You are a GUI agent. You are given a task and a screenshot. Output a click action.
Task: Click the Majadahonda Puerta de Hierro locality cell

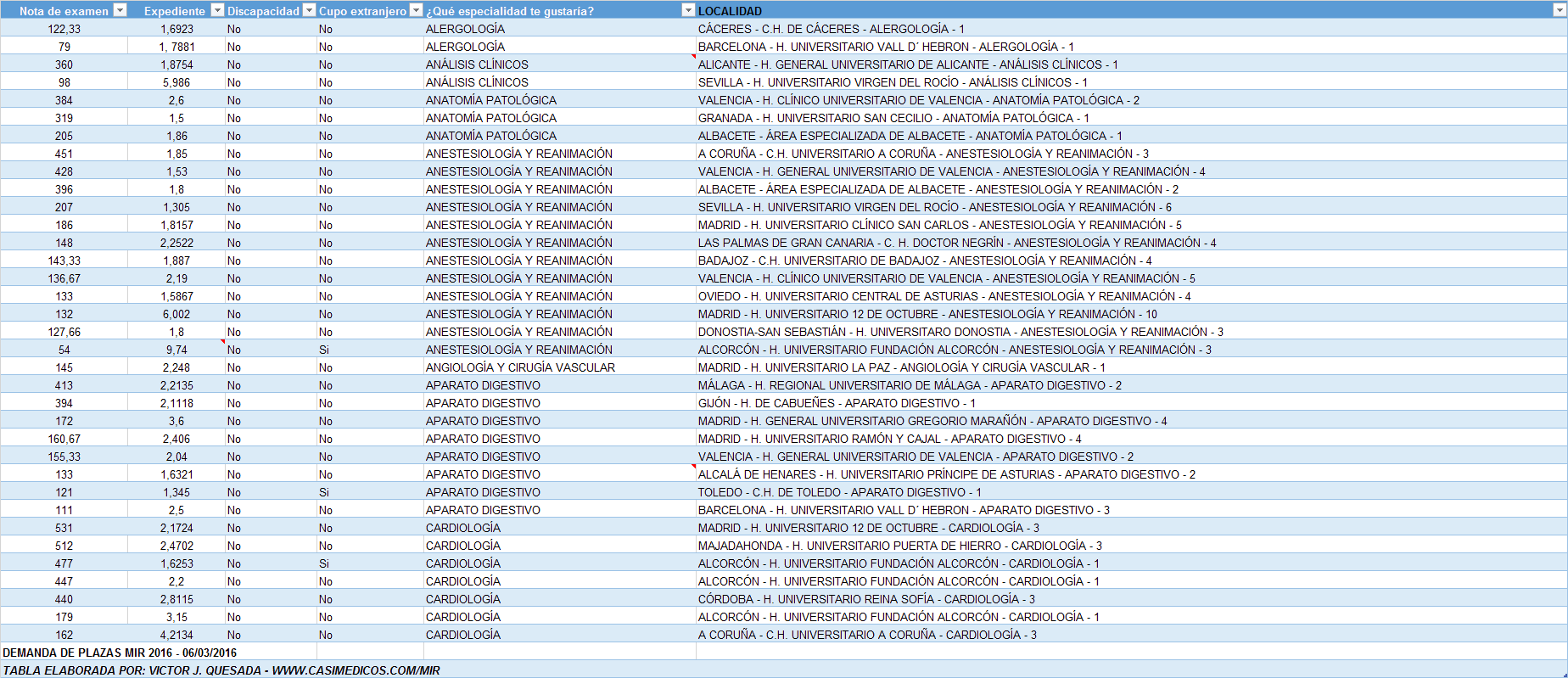pyautogui.click(x=1131, y=546)
